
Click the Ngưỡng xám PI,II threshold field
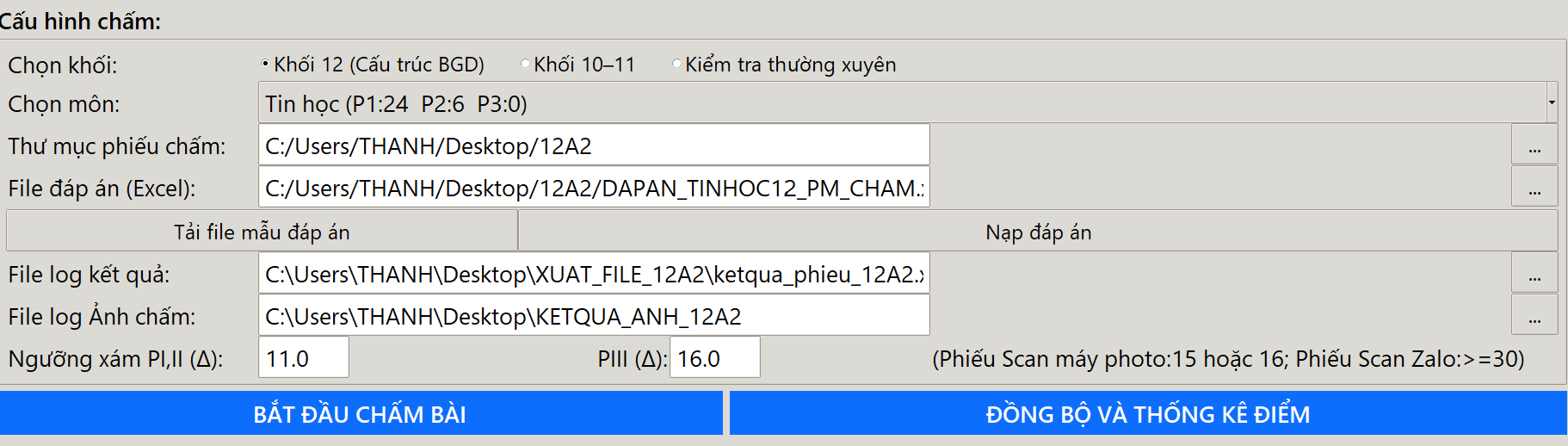pyautogui.click(x=303, y=358)
